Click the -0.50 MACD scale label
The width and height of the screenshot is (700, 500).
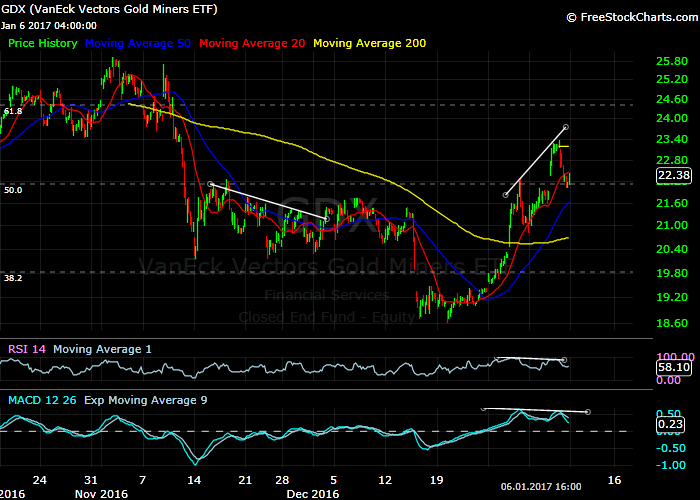671,448
